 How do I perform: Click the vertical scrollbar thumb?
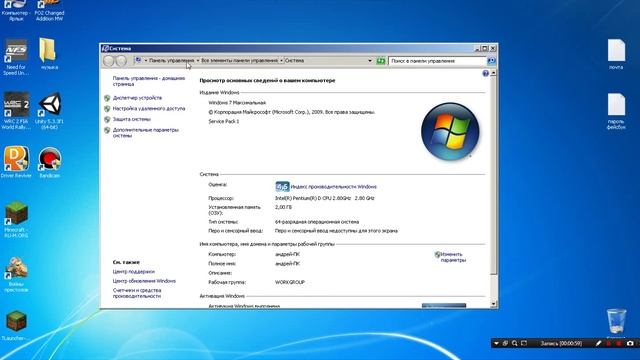point(493,176)
